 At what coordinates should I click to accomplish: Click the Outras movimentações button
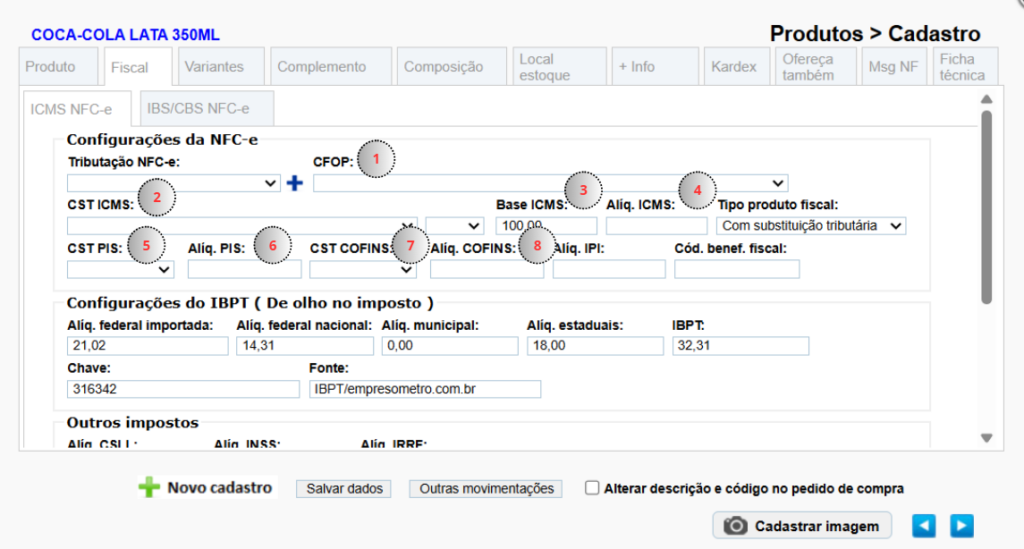pyautogui.click(x=486, y=488)
